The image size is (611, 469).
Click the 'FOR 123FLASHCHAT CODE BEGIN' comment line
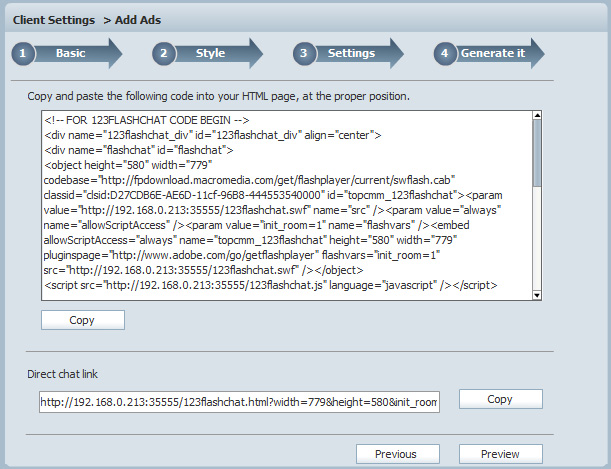[147, 120]
